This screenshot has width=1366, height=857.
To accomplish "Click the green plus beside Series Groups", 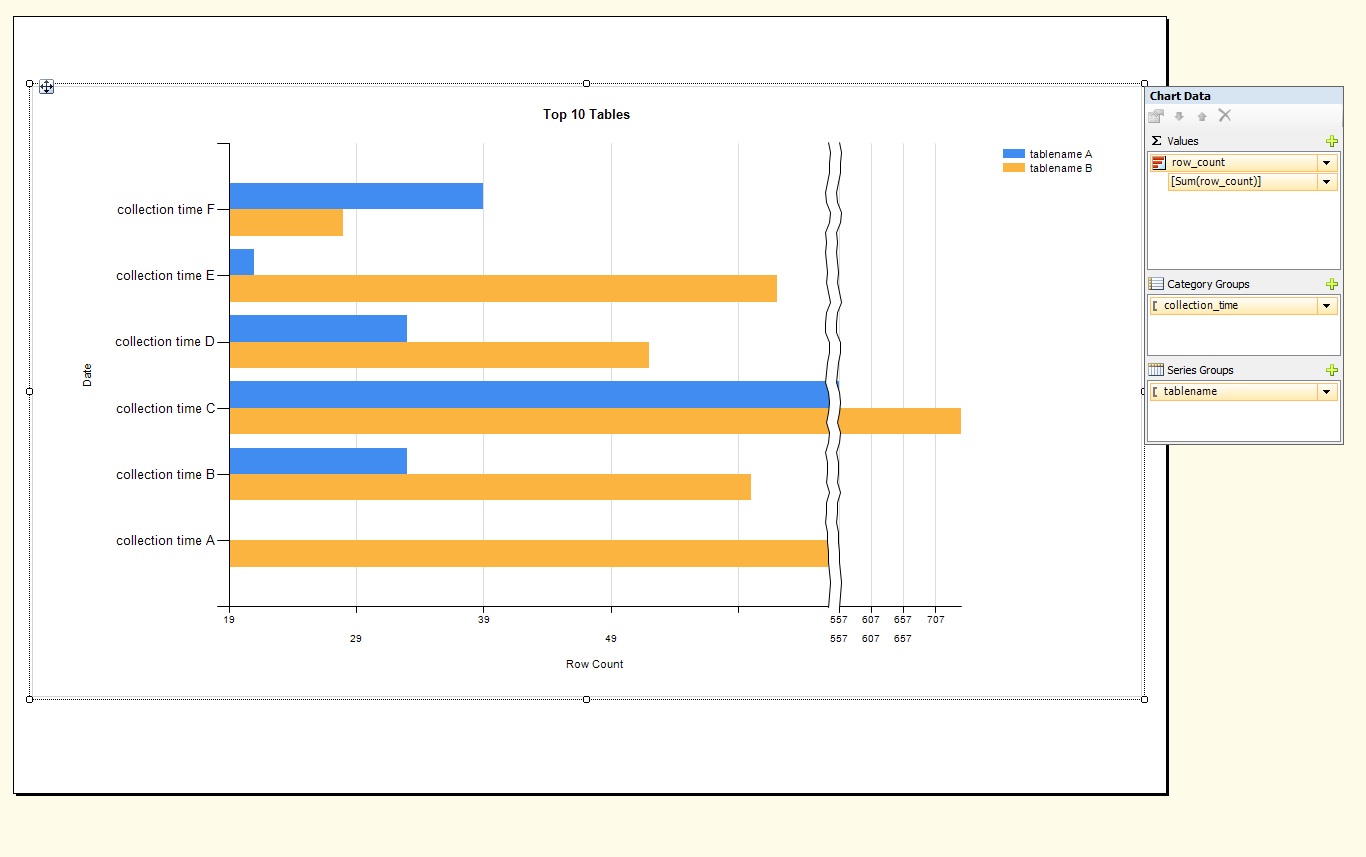I will pos(1332,369).
